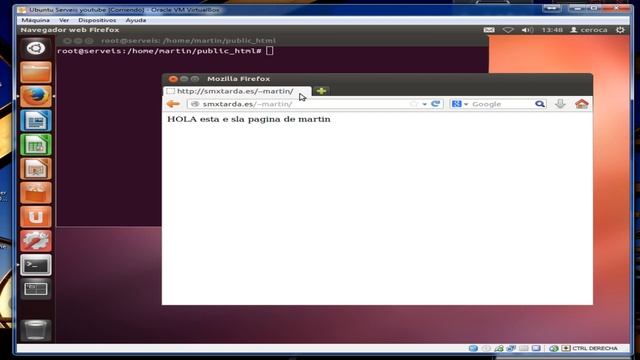Screen dimensions: 640x360
Task: Open URL bar history dropdown arrow
Action: [424, 104]
